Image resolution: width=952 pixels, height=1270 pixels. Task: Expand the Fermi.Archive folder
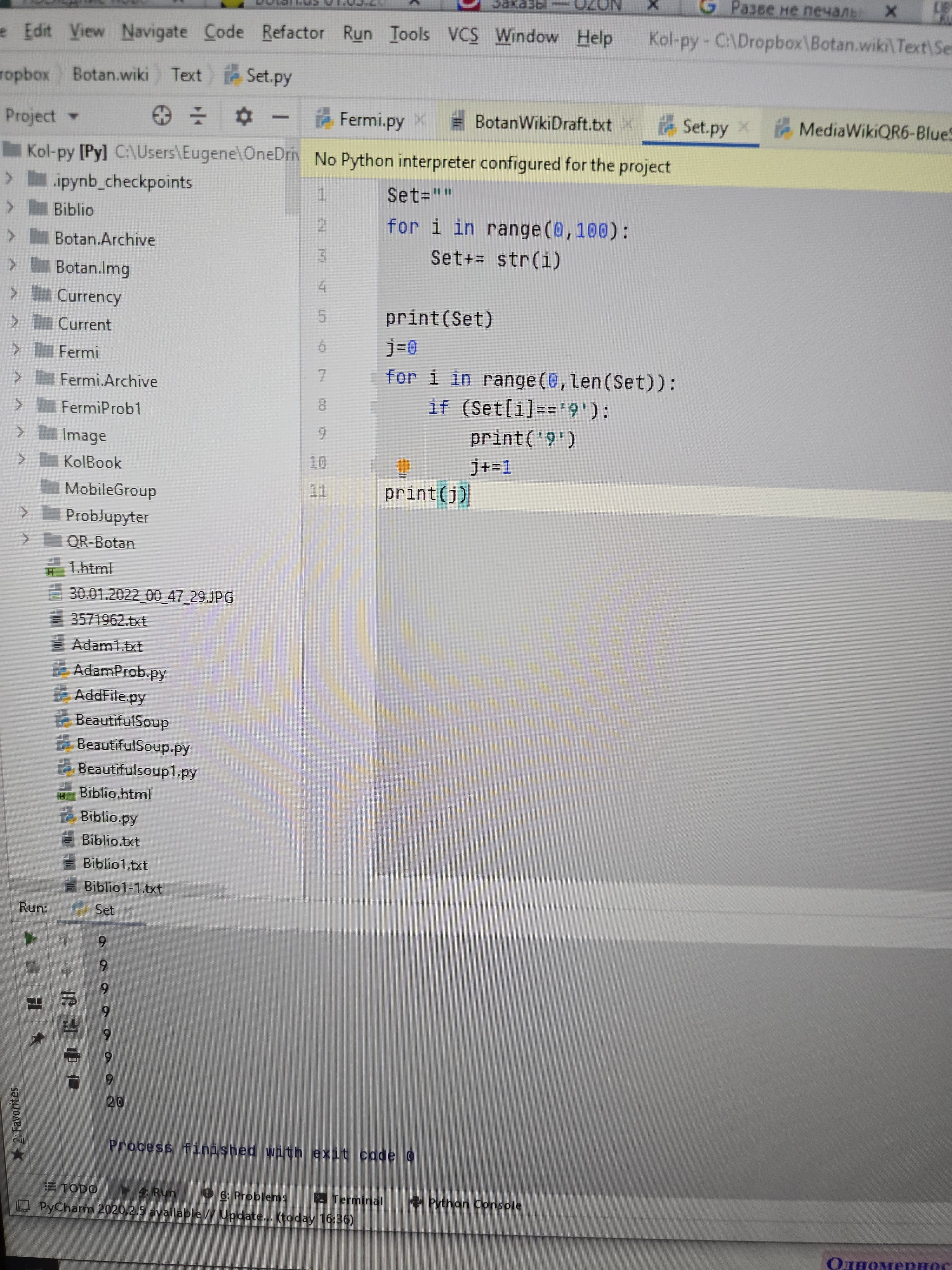18,377
